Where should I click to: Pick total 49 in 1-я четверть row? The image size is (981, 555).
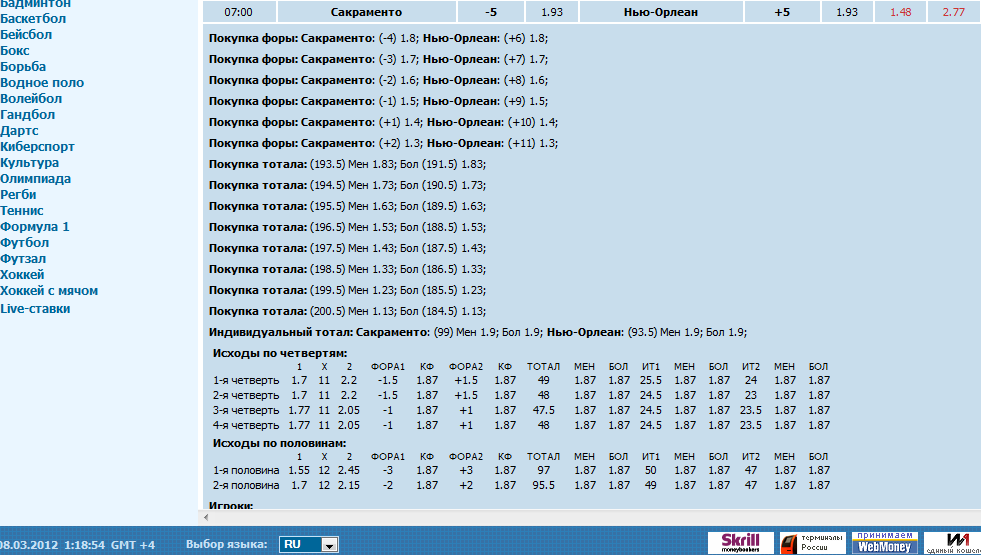(543, 380)
